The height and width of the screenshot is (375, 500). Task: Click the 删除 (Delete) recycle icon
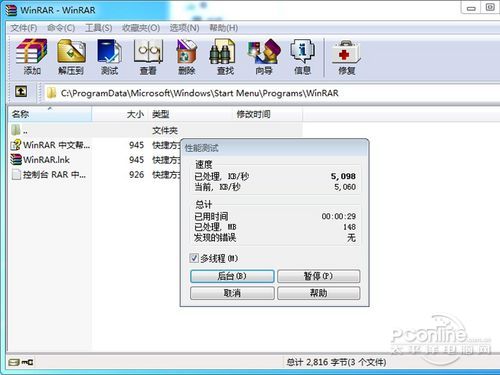click(x=187, y=56)
